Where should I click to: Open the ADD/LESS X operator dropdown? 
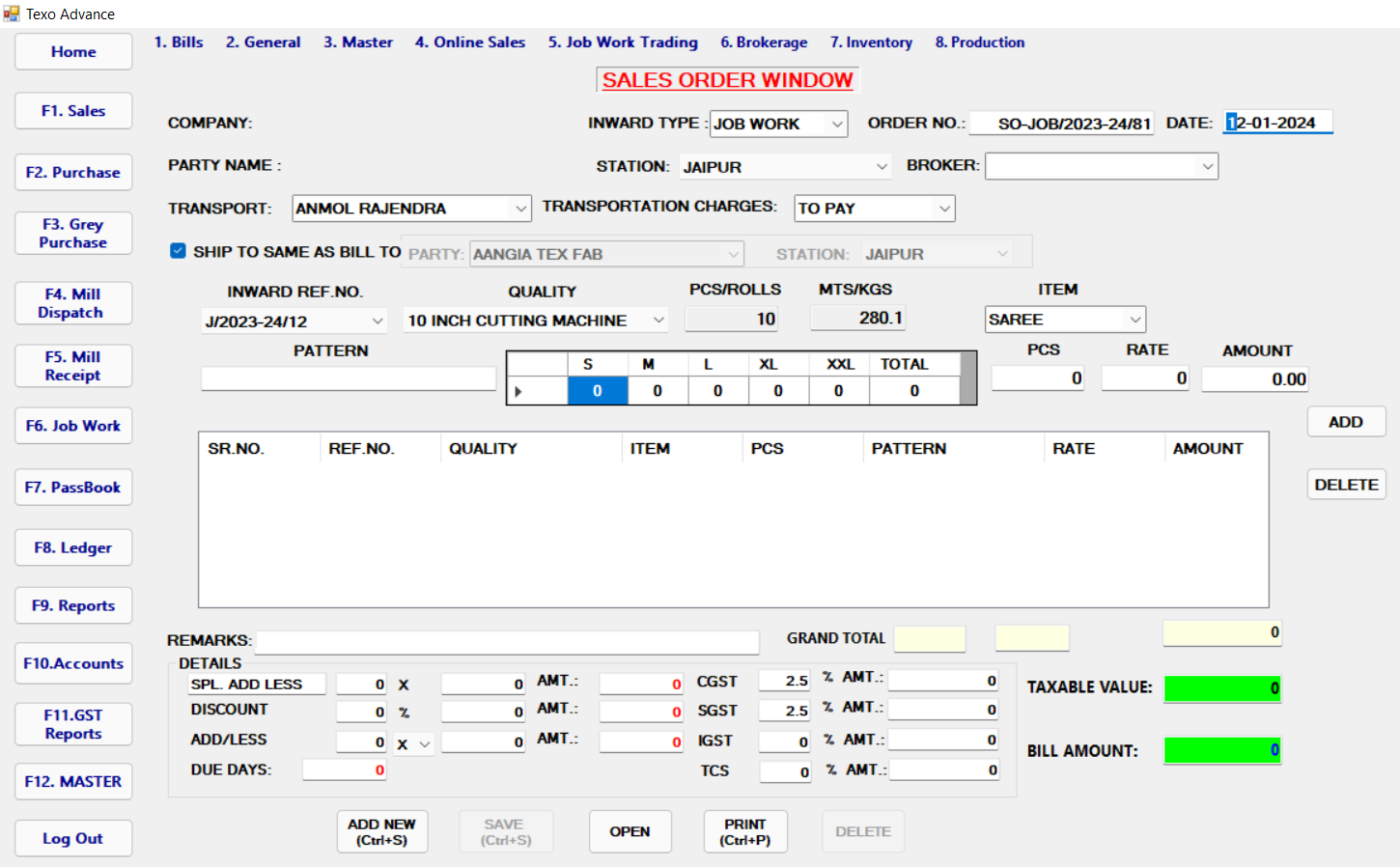click(x=424, y=743)
